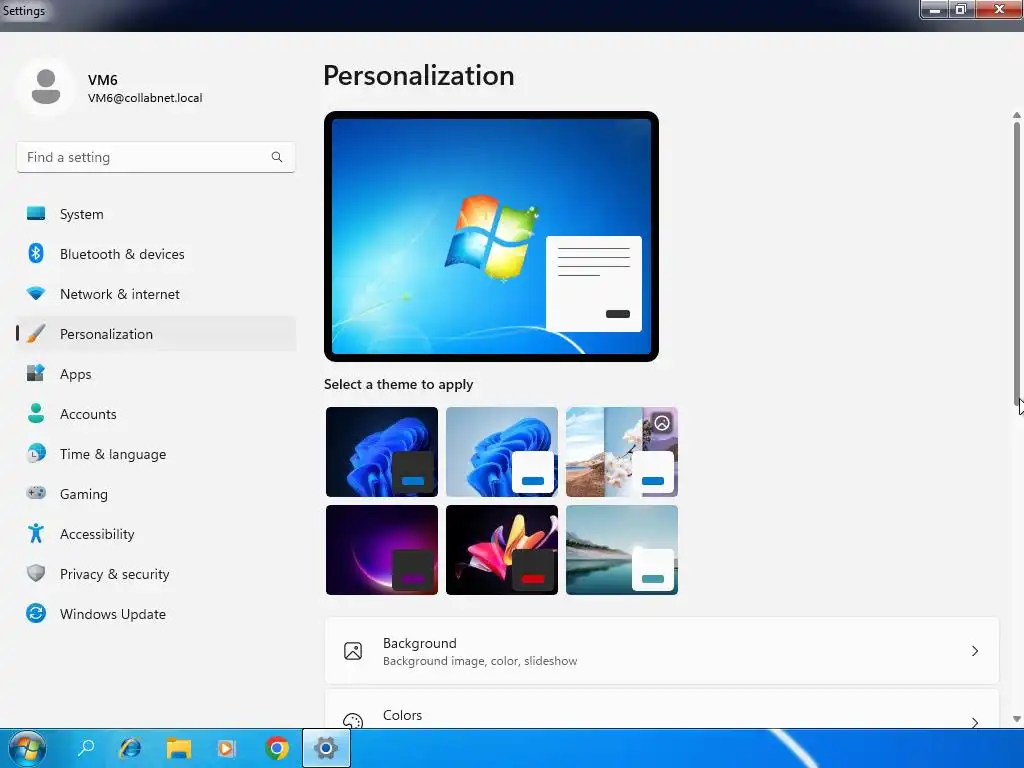This screenshot has height=768, width=1024.
Task: Click the Find a setting field
Action: (155, 157)
